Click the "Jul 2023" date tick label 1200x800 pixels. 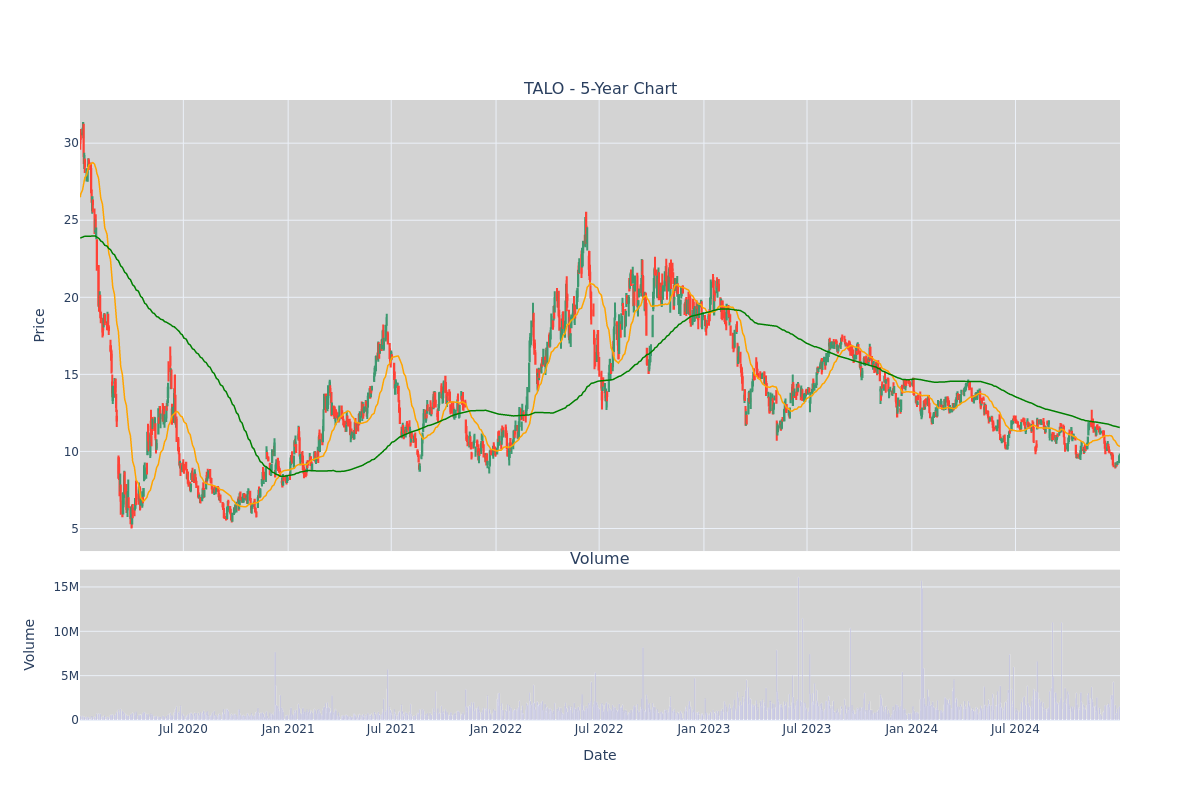point(807,729)
